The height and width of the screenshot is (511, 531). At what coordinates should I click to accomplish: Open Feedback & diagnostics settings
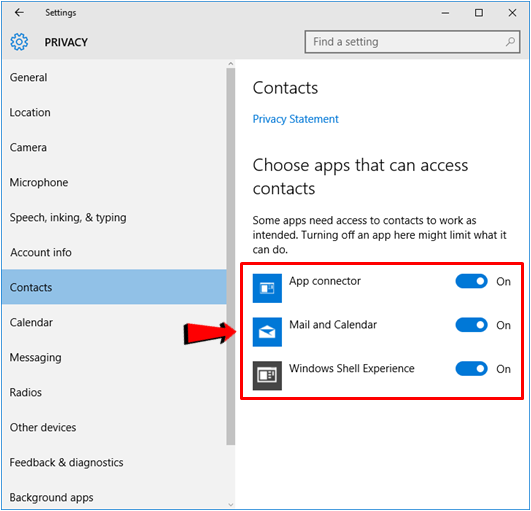pyautogui.click(x=114, y=462)
